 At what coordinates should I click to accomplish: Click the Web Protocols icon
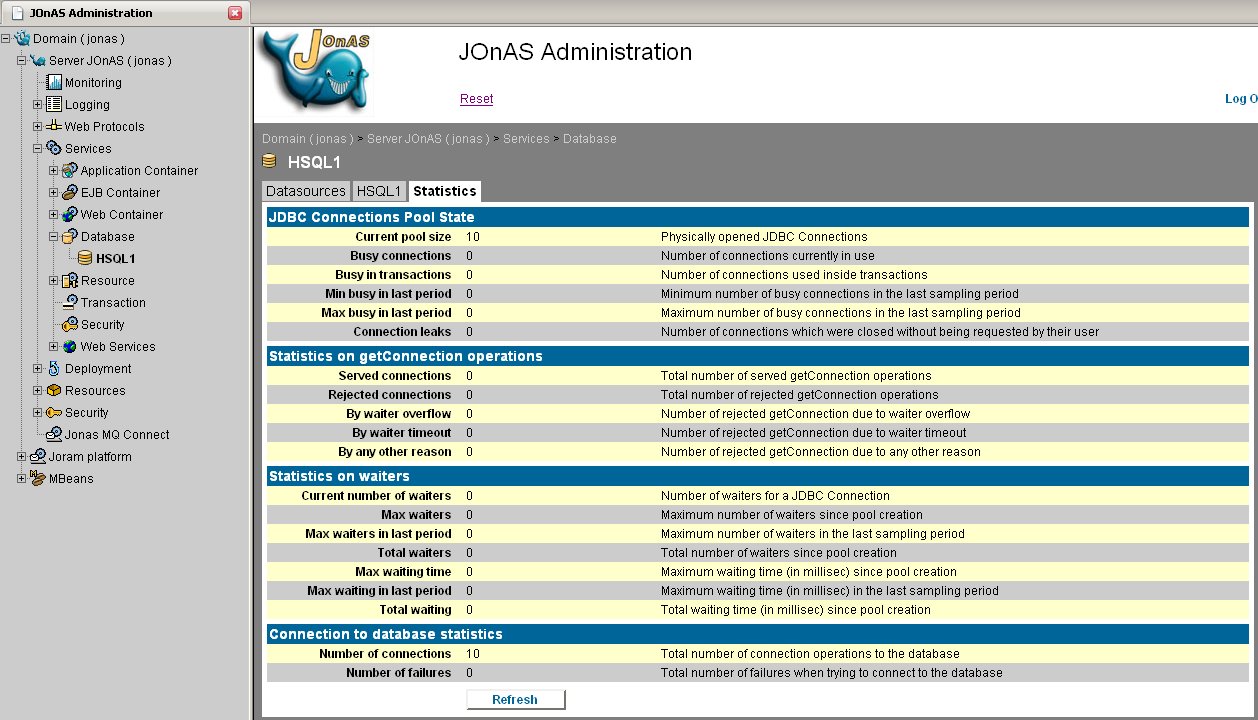[54, 127]
